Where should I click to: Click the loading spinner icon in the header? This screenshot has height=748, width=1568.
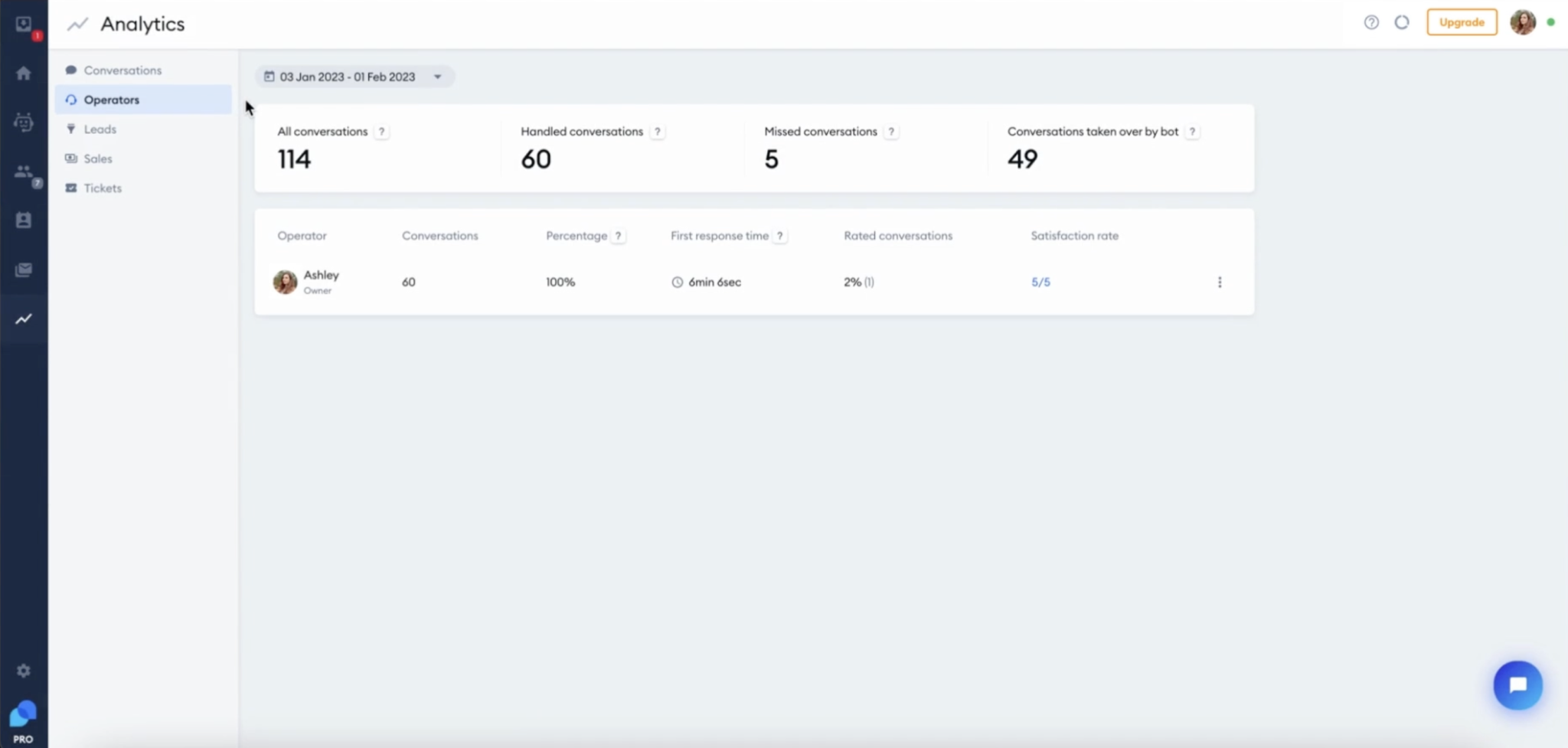tap(1403, 22)
